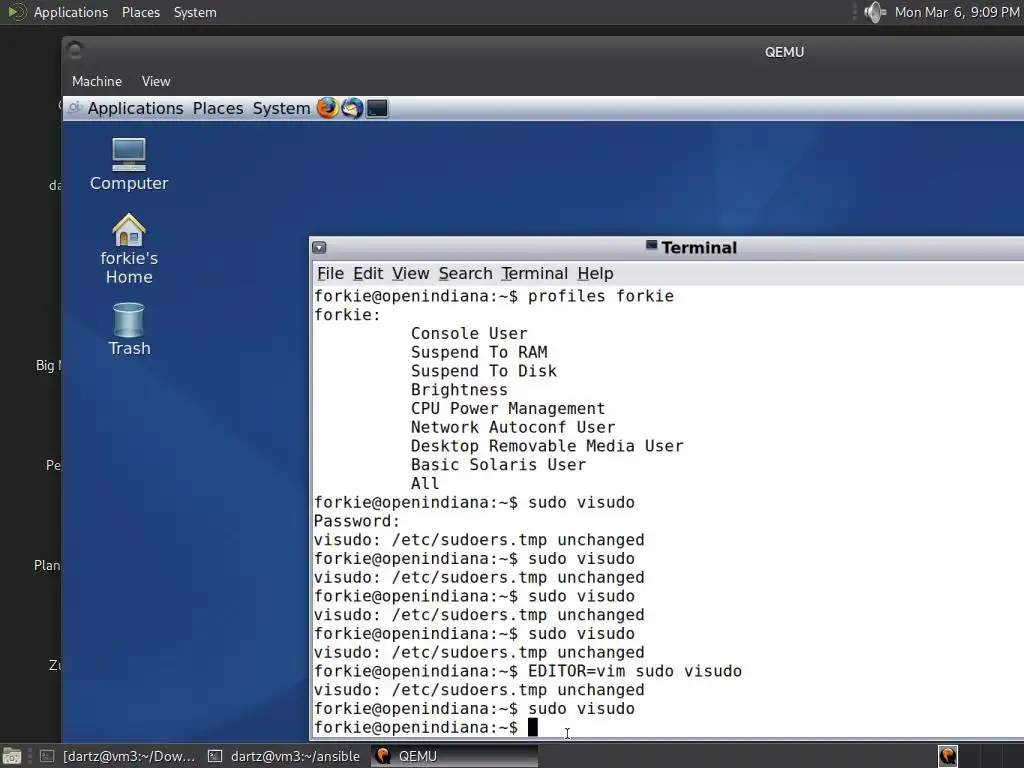Click the guest Applications foot logo icon
Image resolution: width=1024 pixels, height=768 pixels.
74,108
